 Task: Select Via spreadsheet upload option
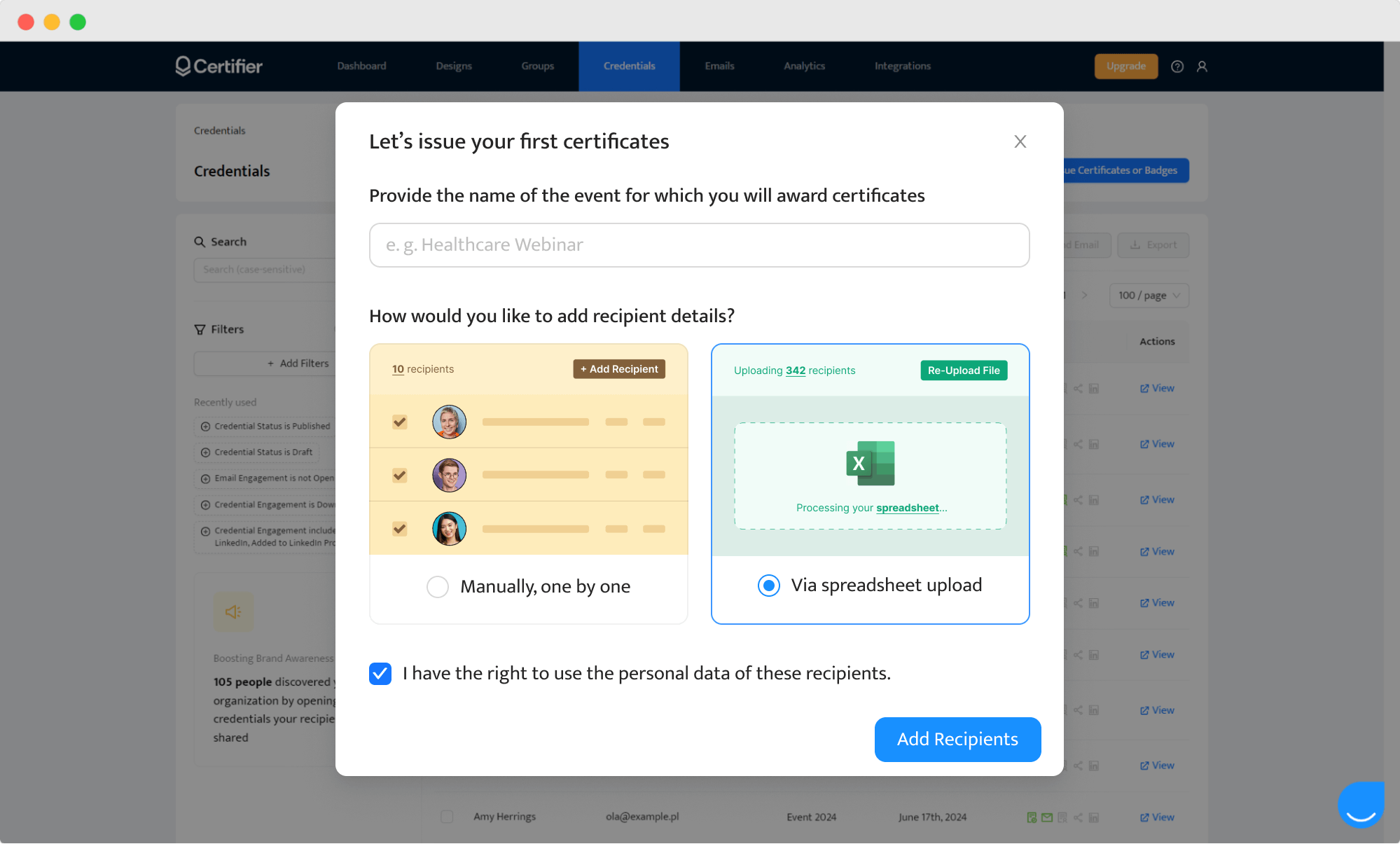click(x=769, y=585)
